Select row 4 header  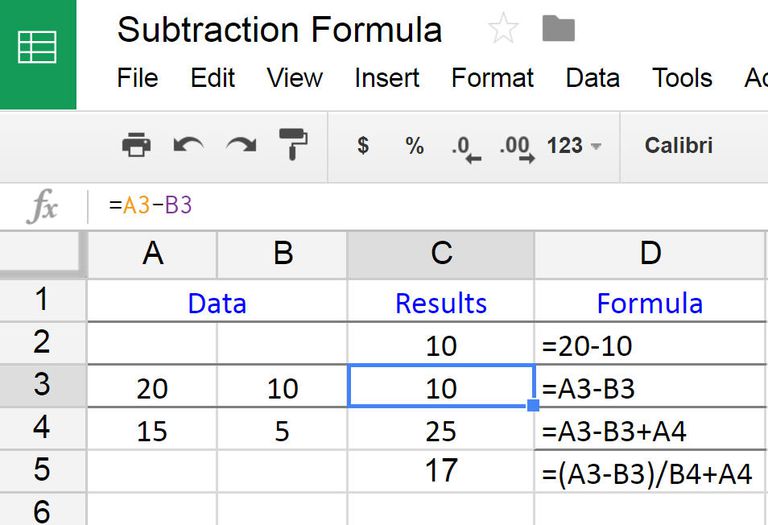pos(43,428)
